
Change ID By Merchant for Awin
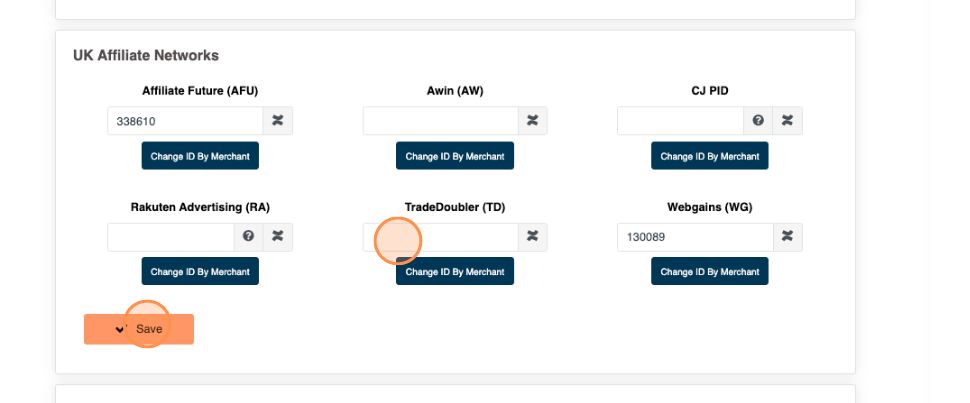point(455,156)
